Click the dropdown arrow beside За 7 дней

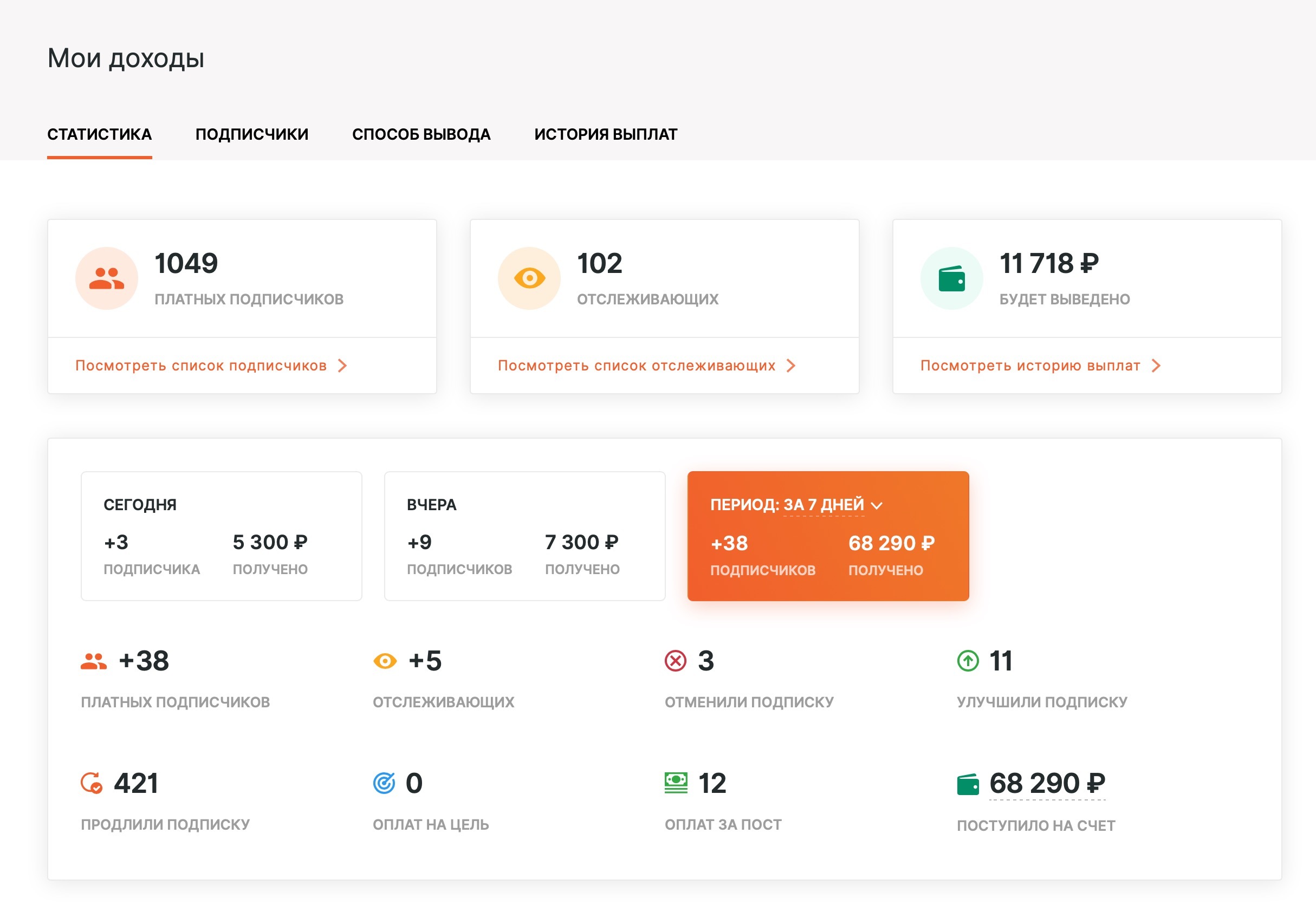(877, 506)
